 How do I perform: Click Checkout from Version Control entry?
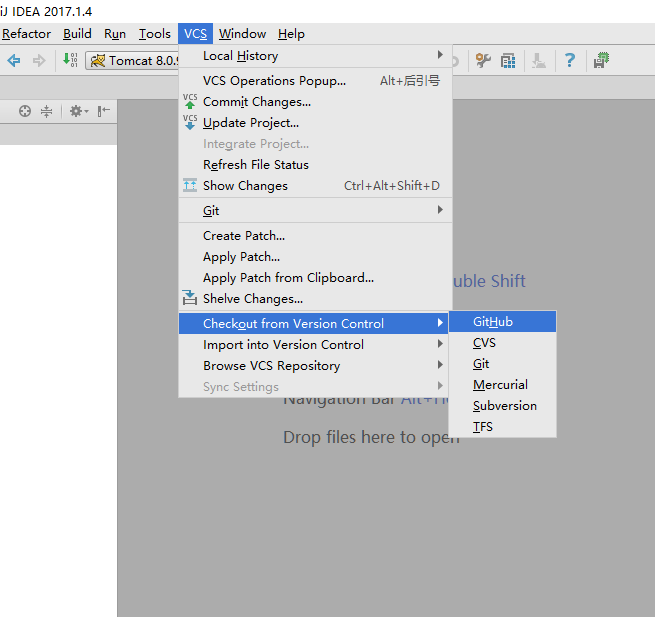(x=313, y=323)
